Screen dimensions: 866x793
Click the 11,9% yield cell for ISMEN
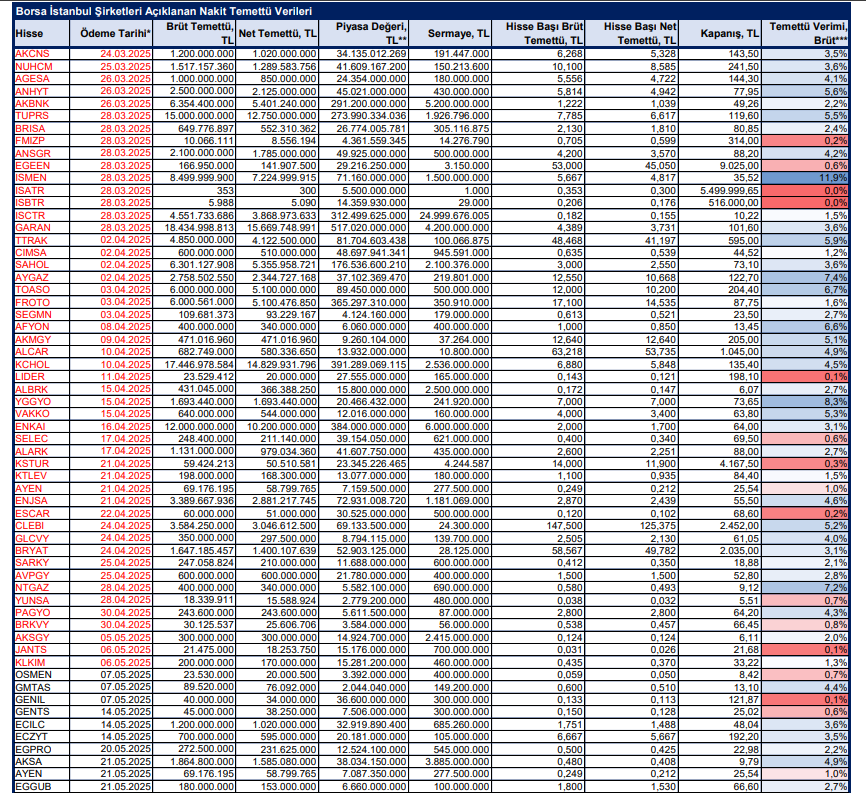[805, 178]
